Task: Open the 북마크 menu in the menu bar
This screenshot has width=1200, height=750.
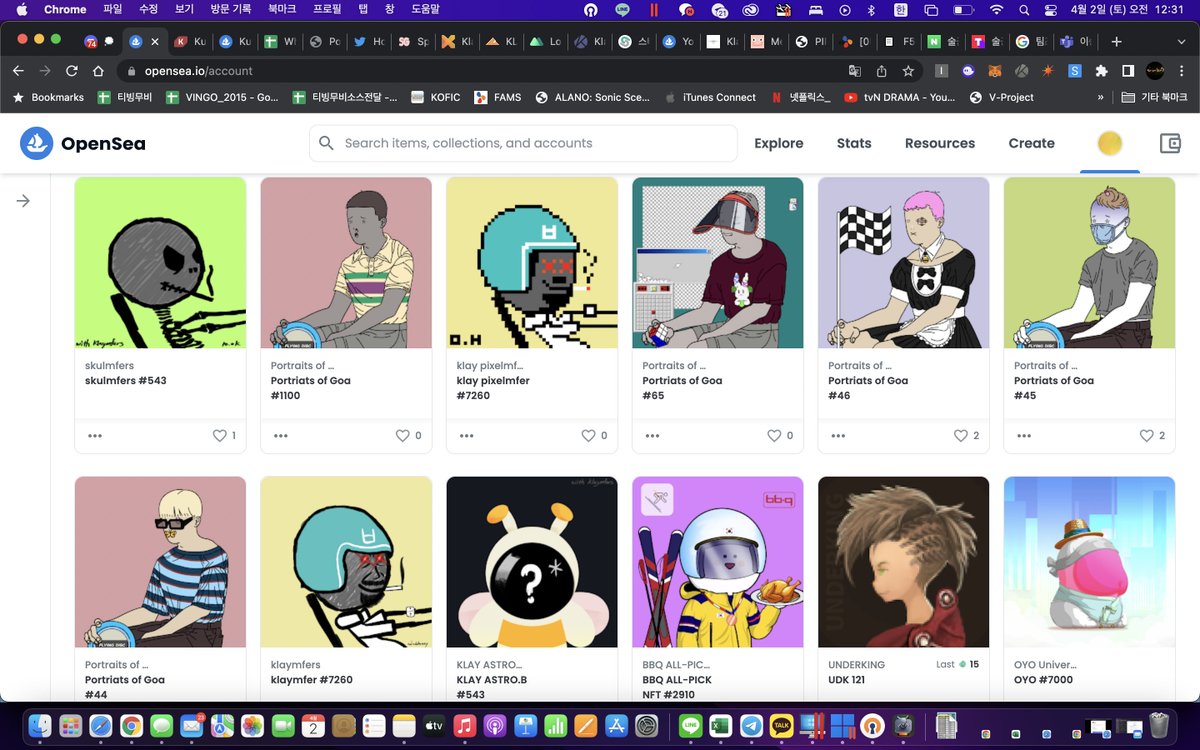Action: 282,9
